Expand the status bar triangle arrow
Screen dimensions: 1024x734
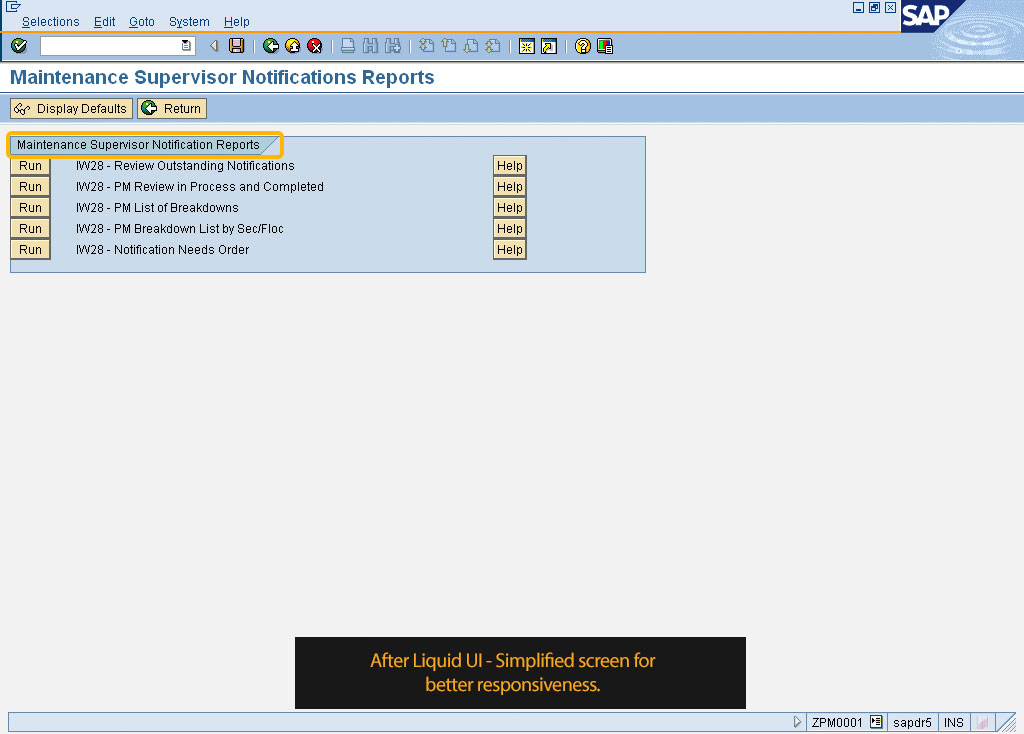click(797, 722)
